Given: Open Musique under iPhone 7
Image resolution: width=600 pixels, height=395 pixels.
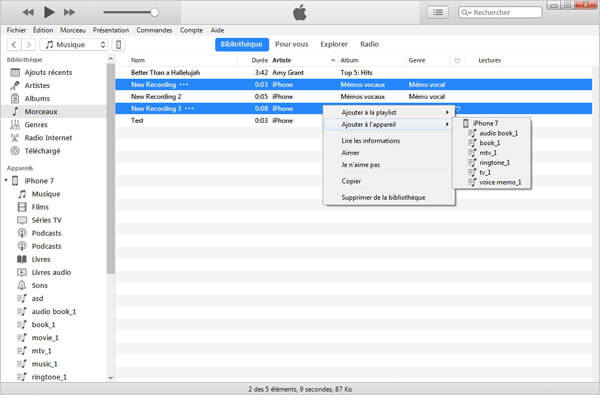Looking at the screenshot, I should pyautogui.click(x=46, y=194).
